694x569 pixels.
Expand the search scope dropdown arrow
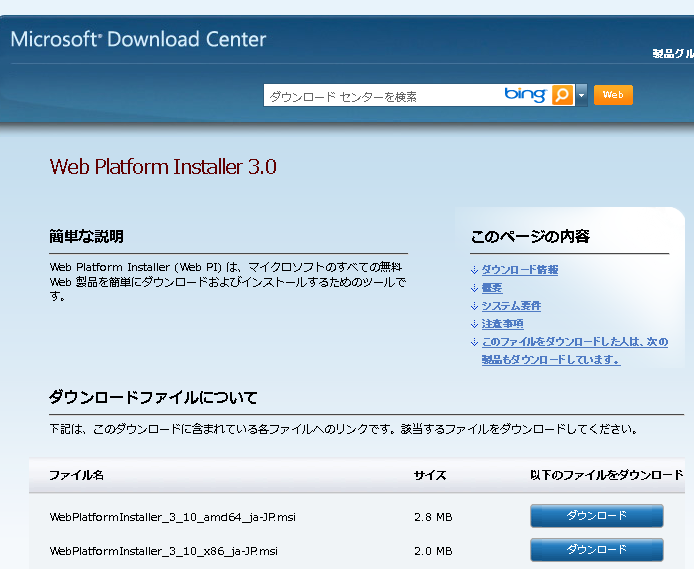tap(582, 96)
